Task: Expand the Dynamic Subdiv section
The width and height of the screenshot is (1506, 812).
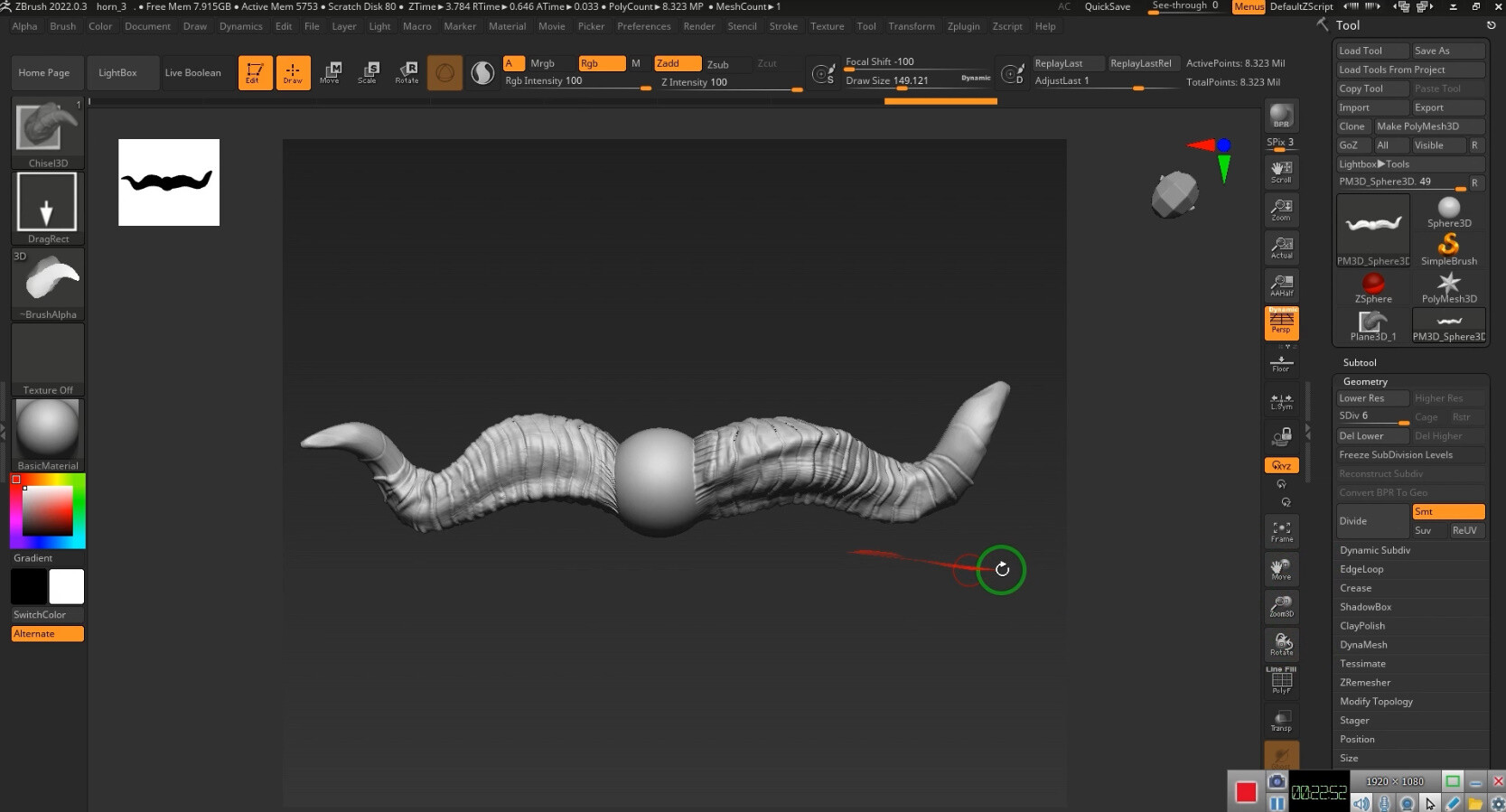Action: (1375, 550)
